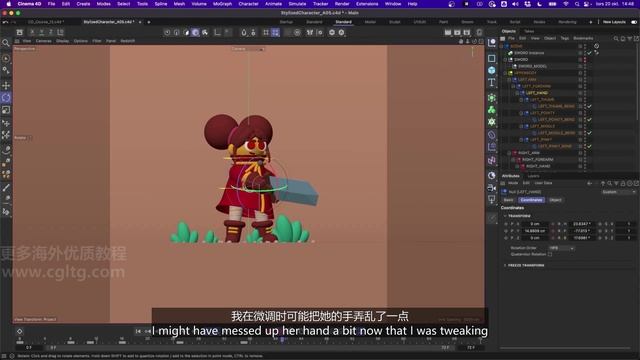Select the Coordinates attribute tab
The width and height of the screenshot is (640, 360).
tap(531, 200)
